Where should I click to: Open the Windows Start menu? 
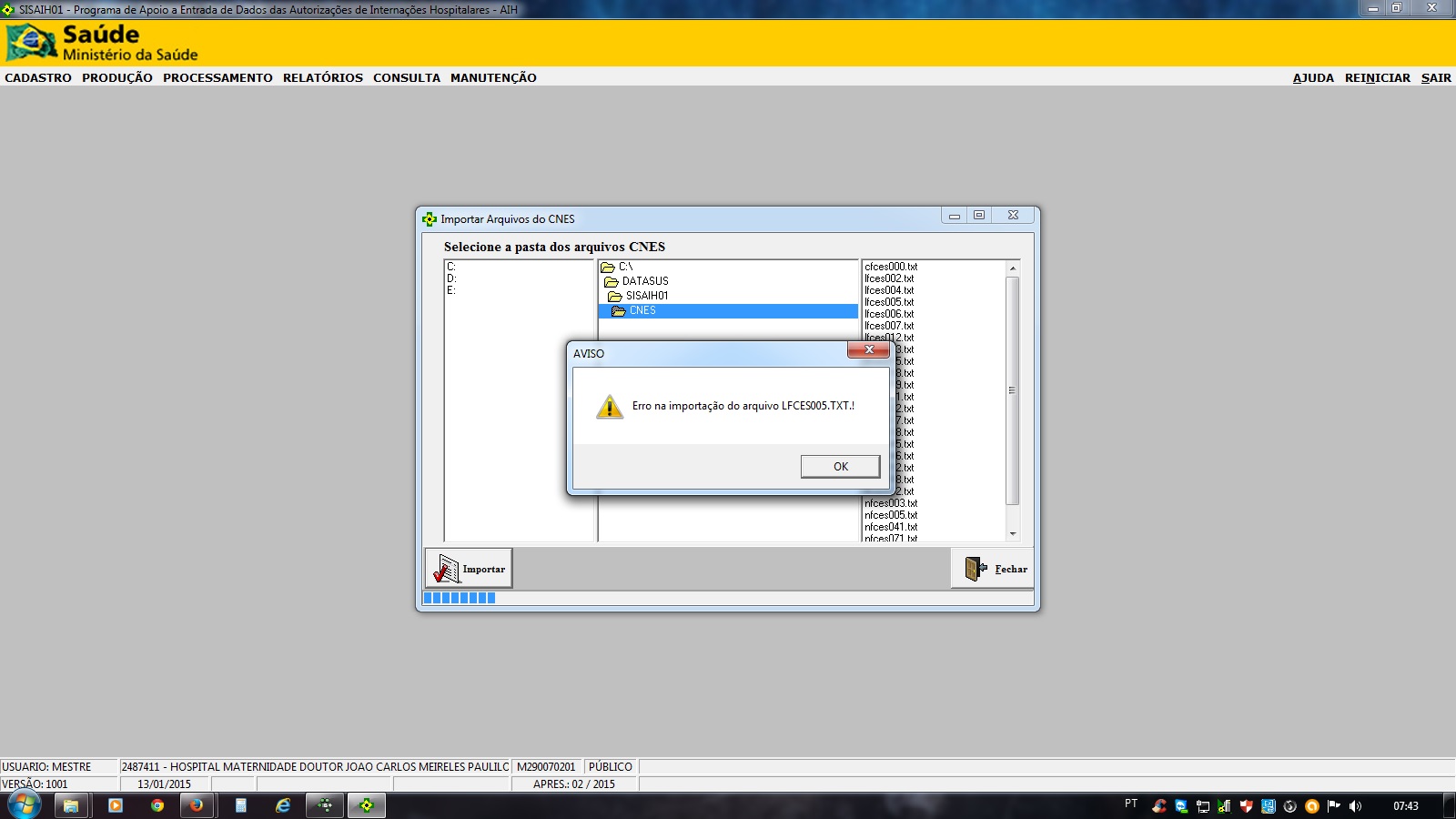click(x=24, y=805)
